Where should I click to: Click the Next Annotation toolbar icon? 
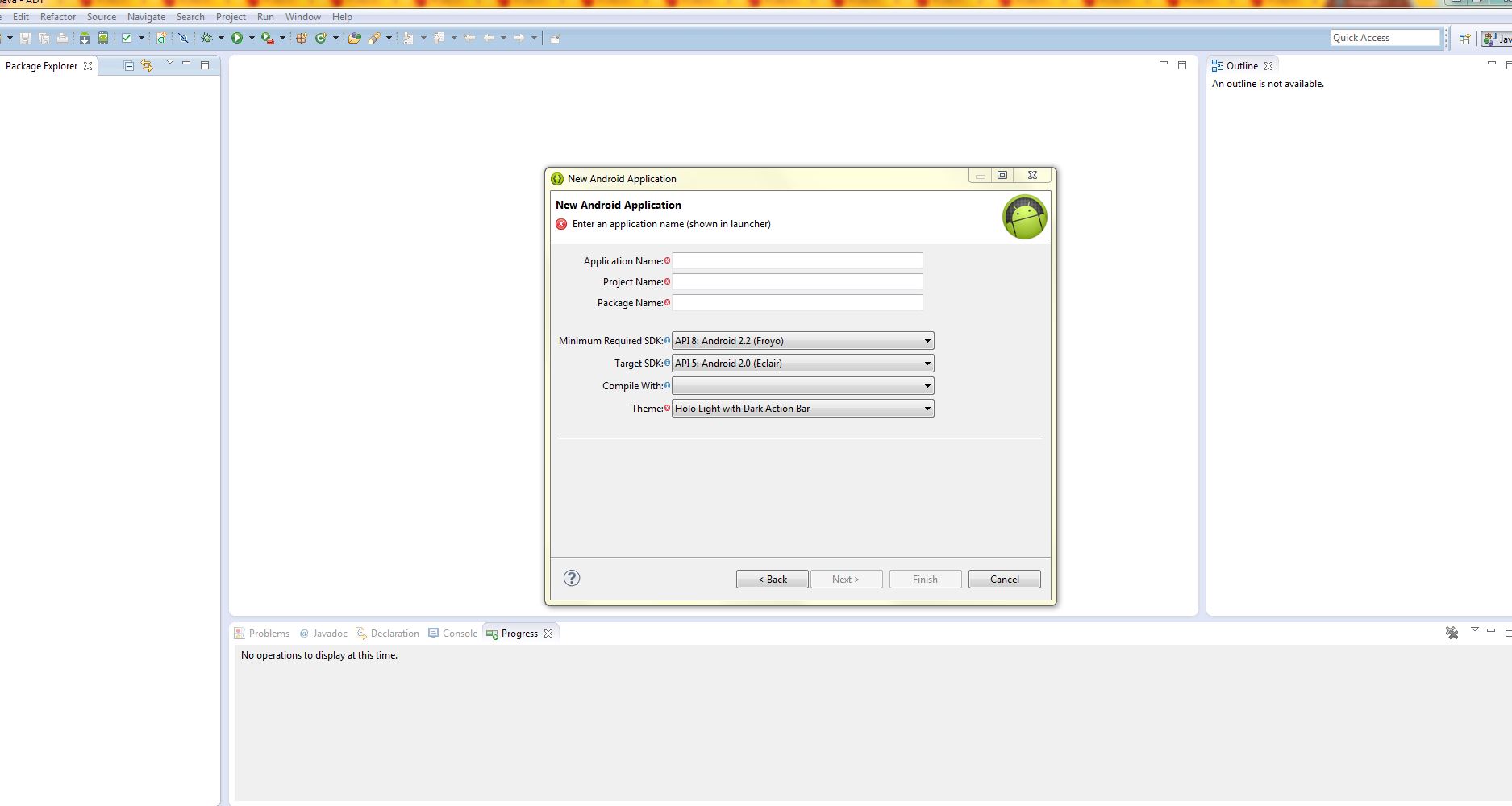coord(409,38)
